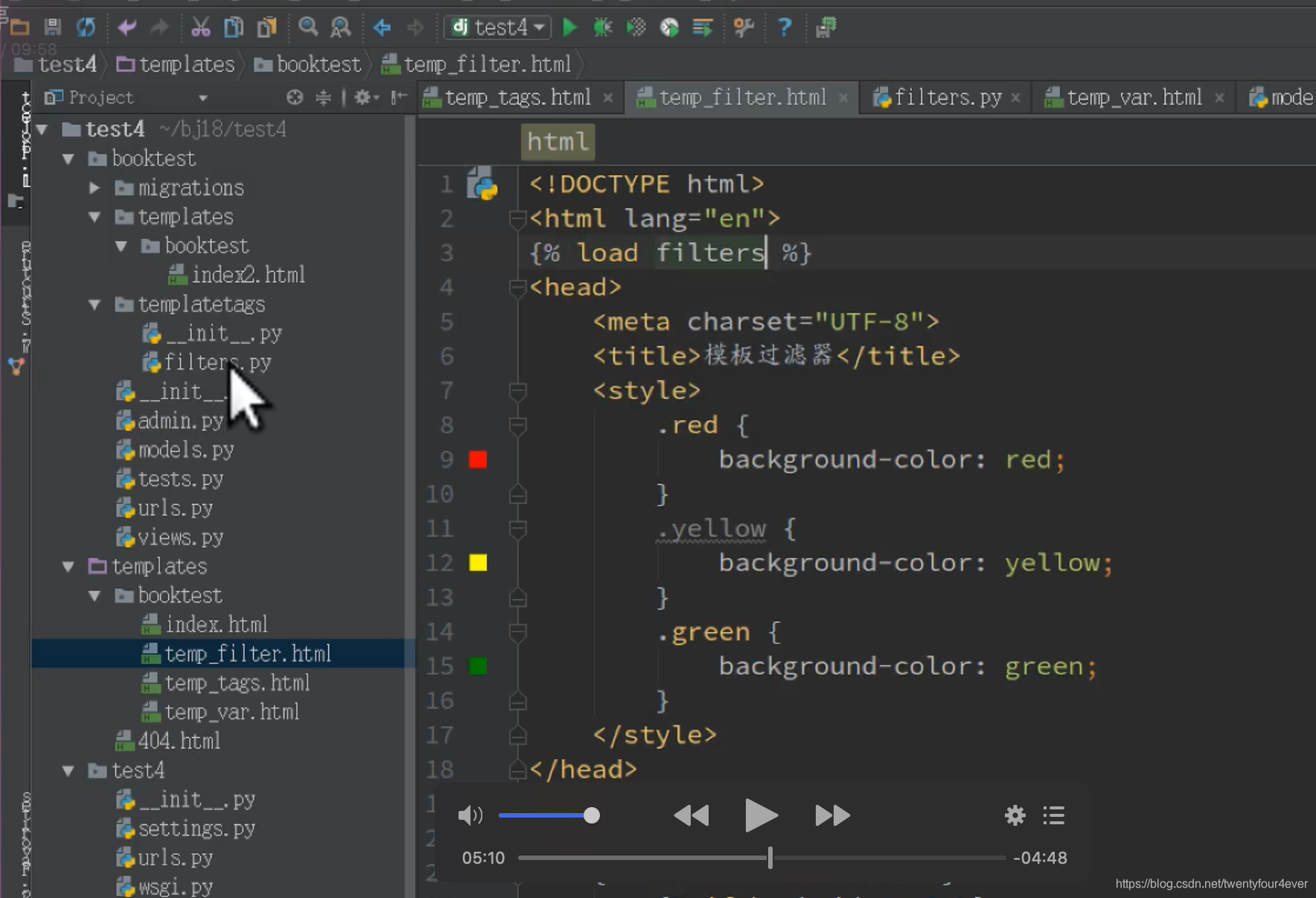Click the booktest breadcrumb

[x=308, y=65]
